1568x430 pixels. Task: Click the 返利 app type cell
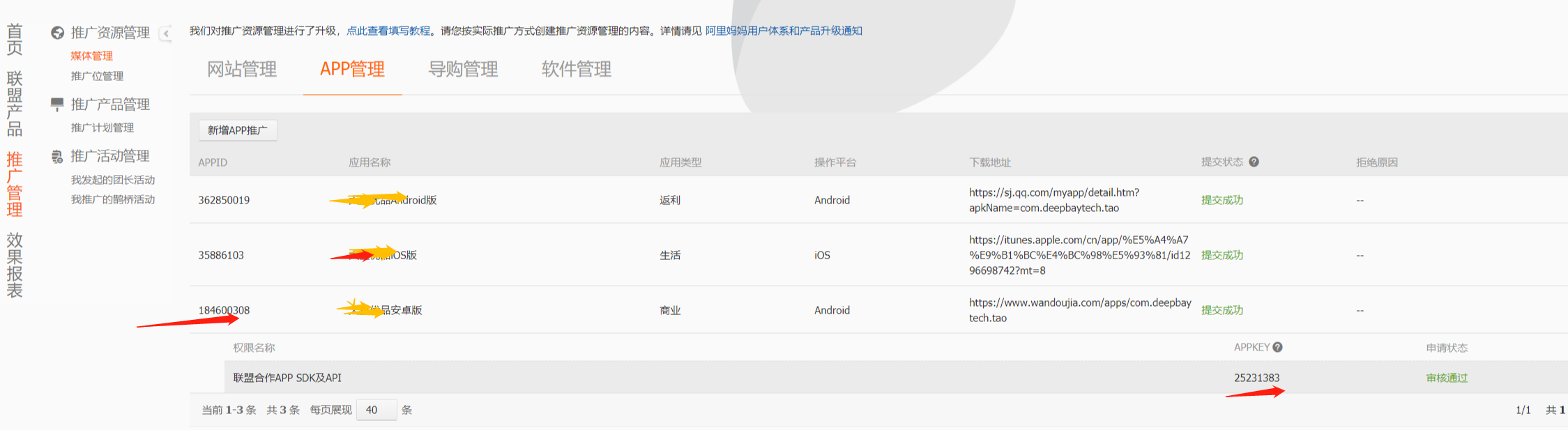669,200
